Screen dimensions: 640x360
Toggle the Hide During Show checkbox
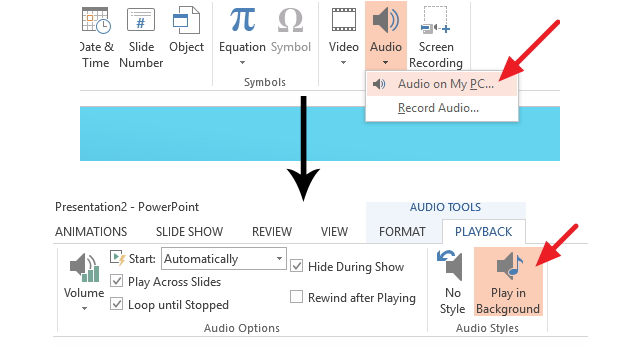296,266
